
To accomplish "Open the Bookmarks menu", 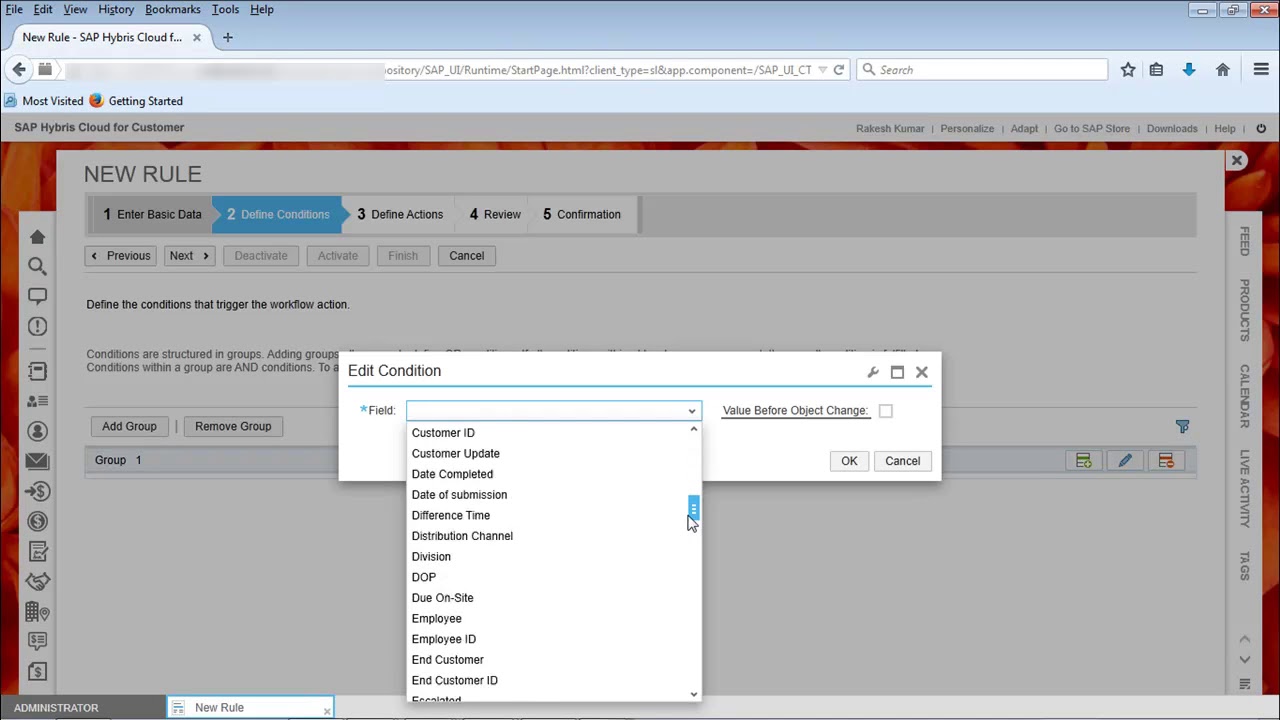I will click(x=173, y=9).
